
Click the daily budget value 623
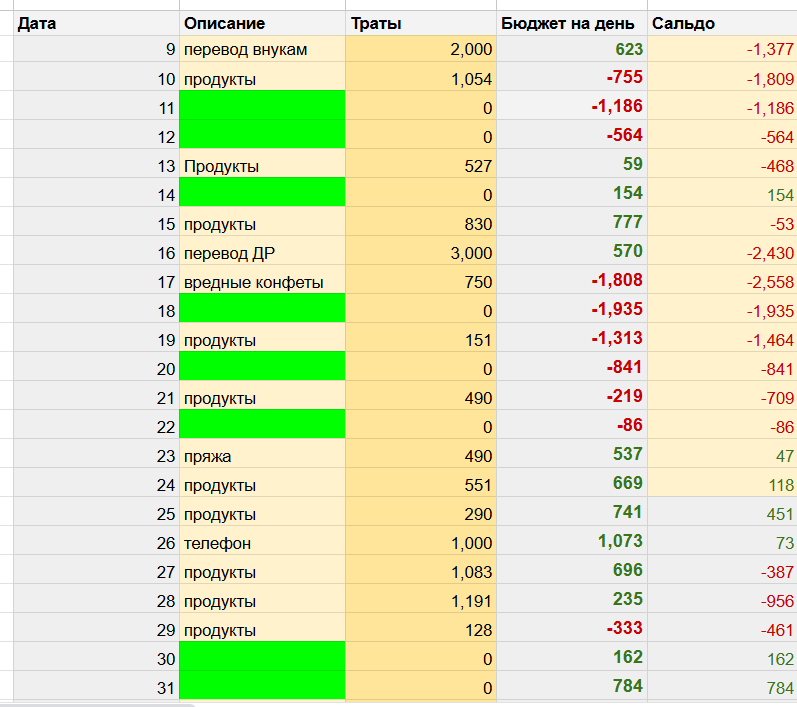point(572,49)
